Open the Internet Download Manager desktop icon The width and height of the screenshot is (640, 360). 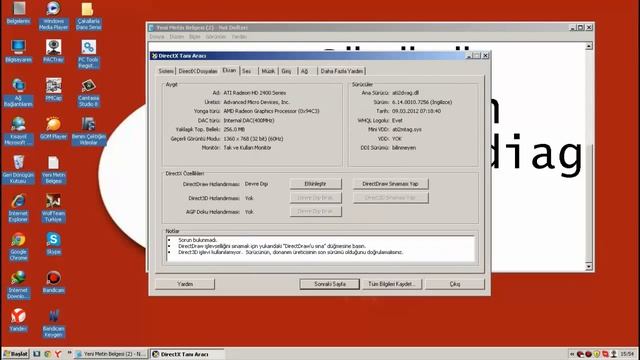point(18,284)
